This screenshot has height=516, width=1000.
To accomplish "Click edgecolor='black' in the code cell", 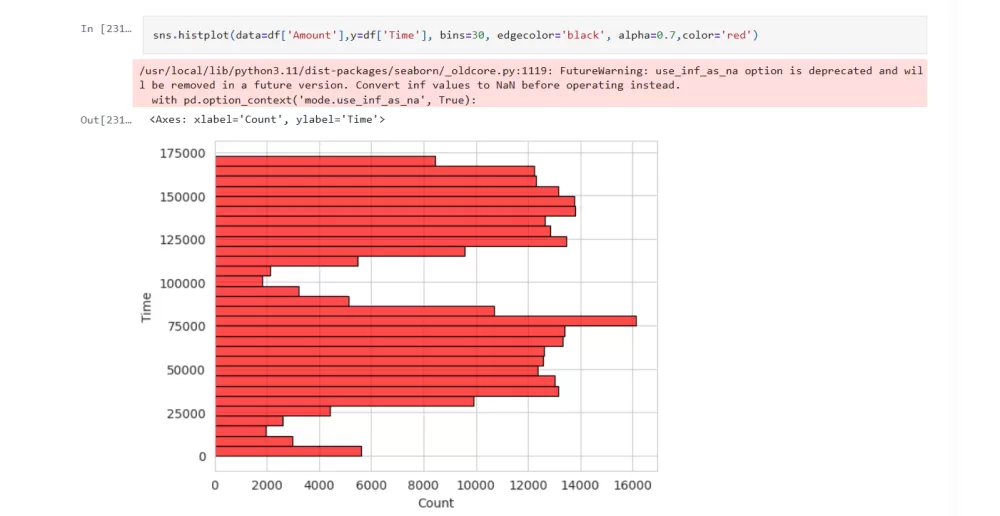I will [x=568, y=36].
